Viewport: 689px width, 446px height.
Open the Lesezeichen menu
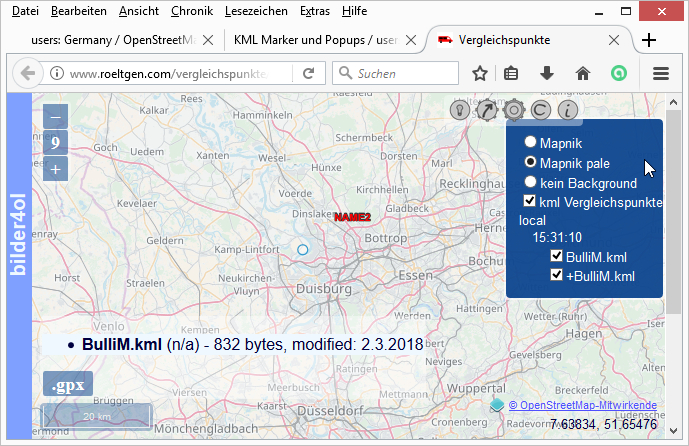tap(256, 11)
